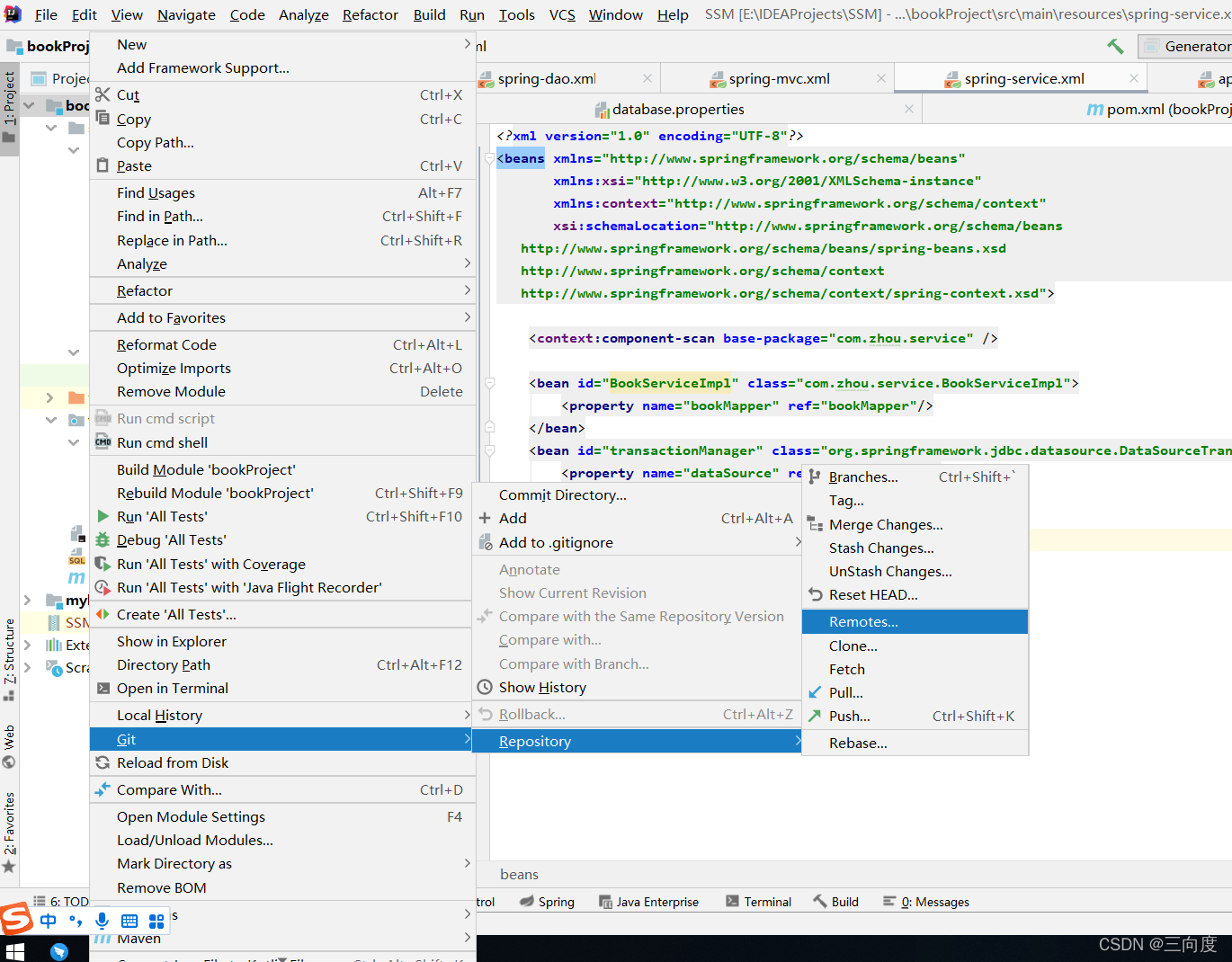This screenshot has width=1232, height=962.
Task: Click the taskbar blue bird app icon
Action: click(59, 951)
